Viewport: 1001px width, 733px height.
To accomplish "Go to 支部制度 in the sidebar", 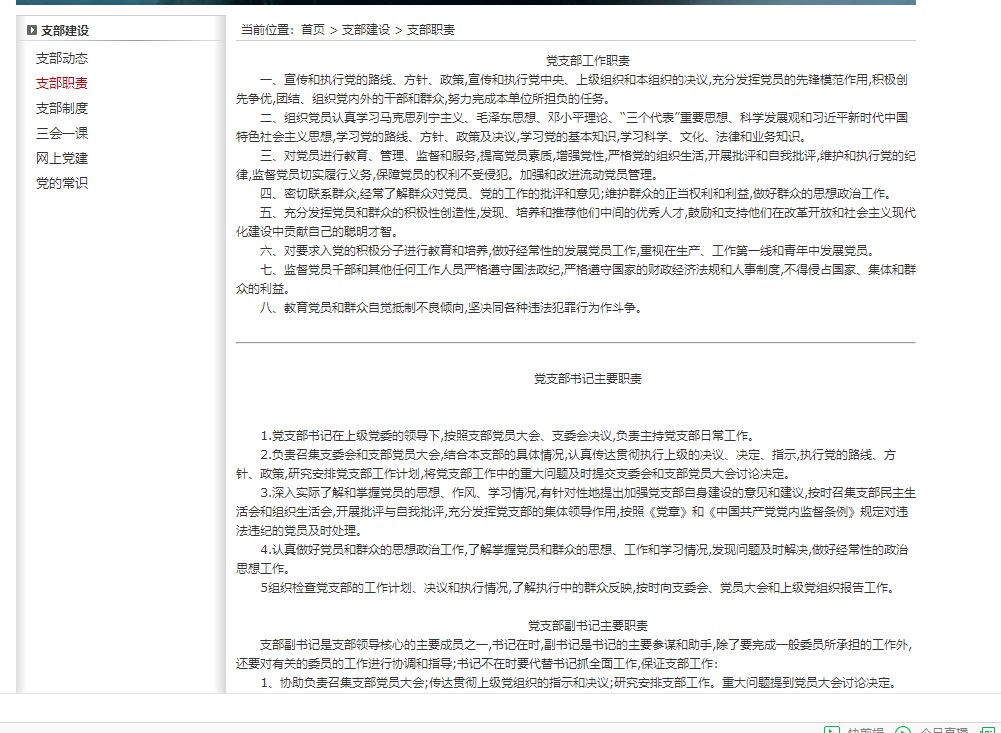I will click(62, 108).
